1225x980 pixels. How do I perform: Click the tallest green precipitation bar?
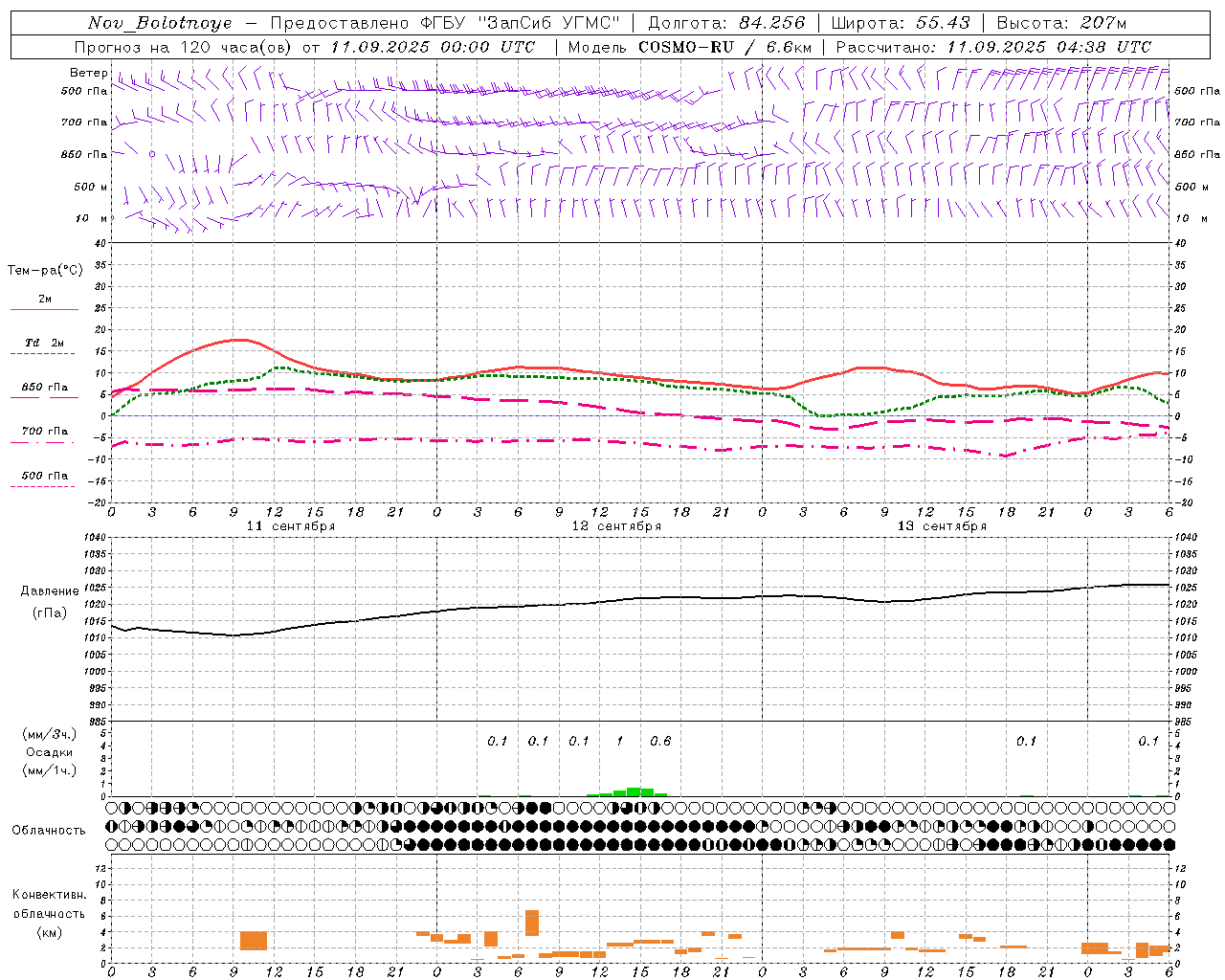coord(634,791)
